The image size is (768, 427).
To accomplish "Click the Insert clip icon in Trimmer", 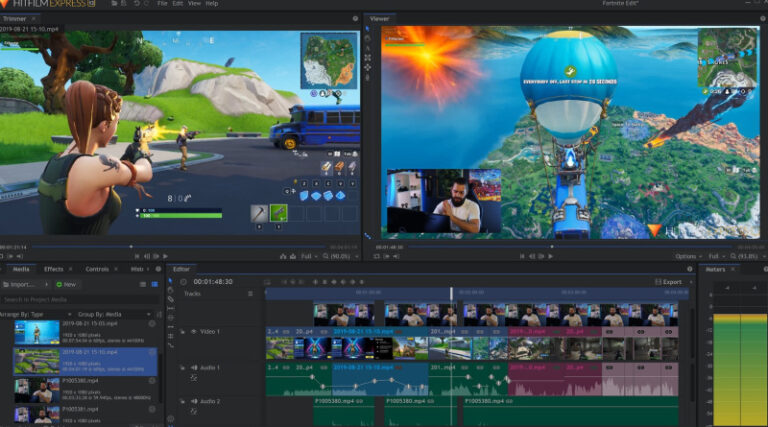I will (x=283, y=256).
